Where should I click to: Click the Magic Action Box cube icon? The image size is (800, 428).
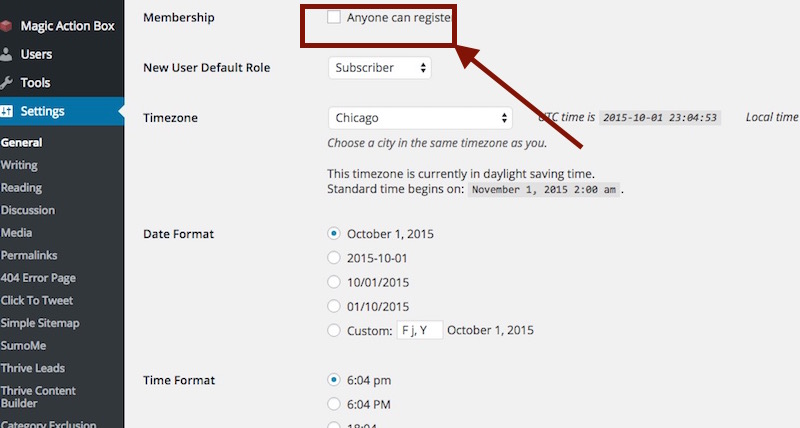pos(6,26)
